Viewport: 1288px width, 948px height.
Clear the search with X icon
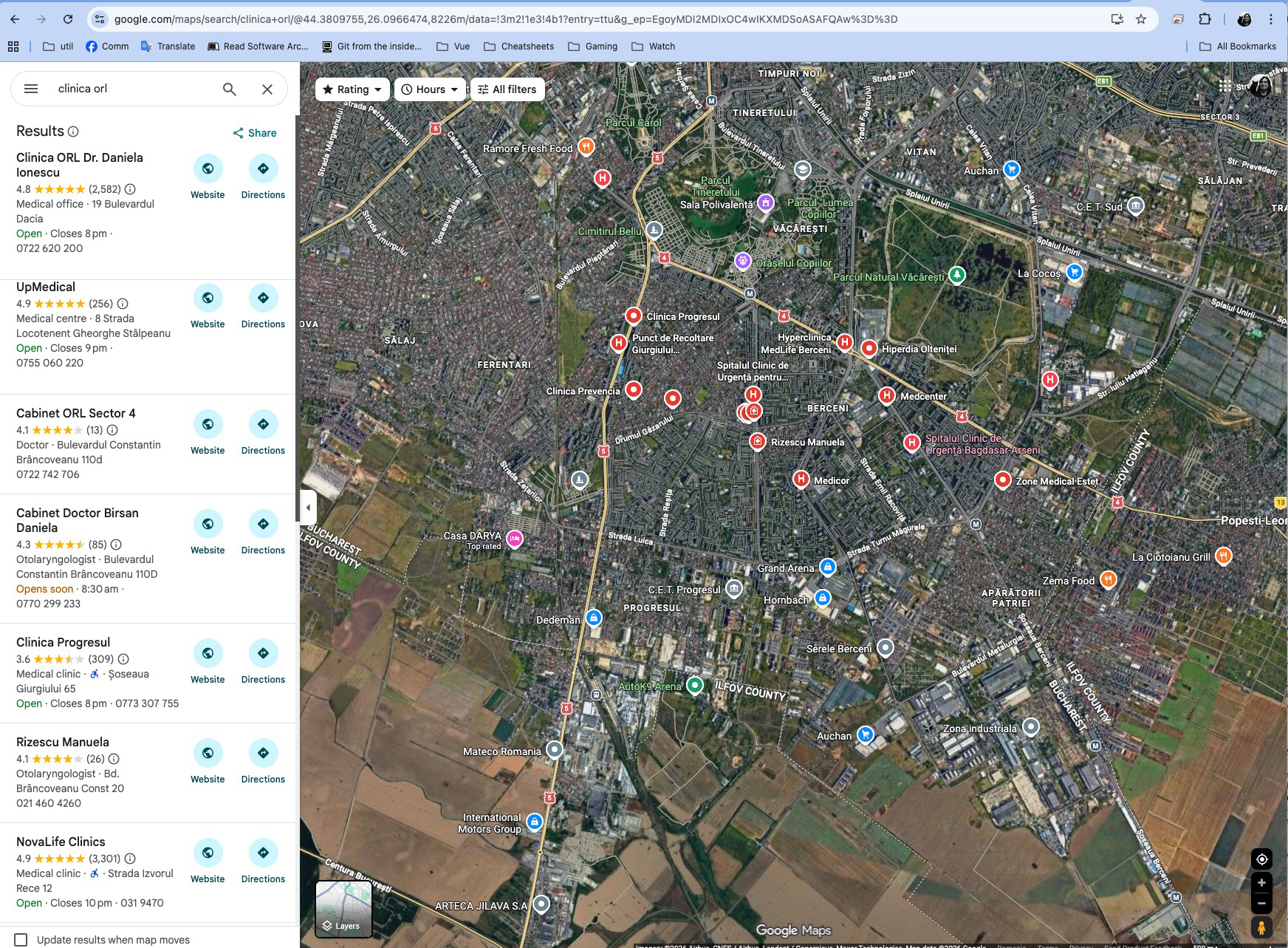[267, 89]
